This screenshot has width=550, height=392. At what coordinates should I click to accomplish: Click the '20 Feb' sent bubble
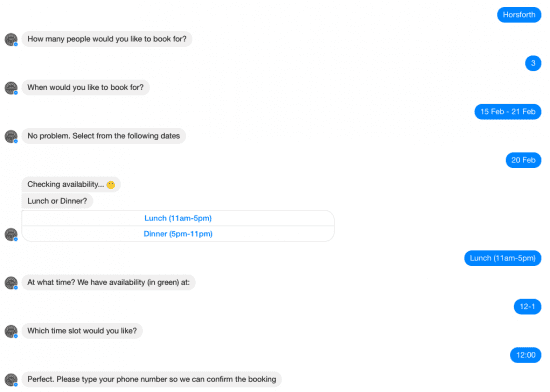(523, 160)
